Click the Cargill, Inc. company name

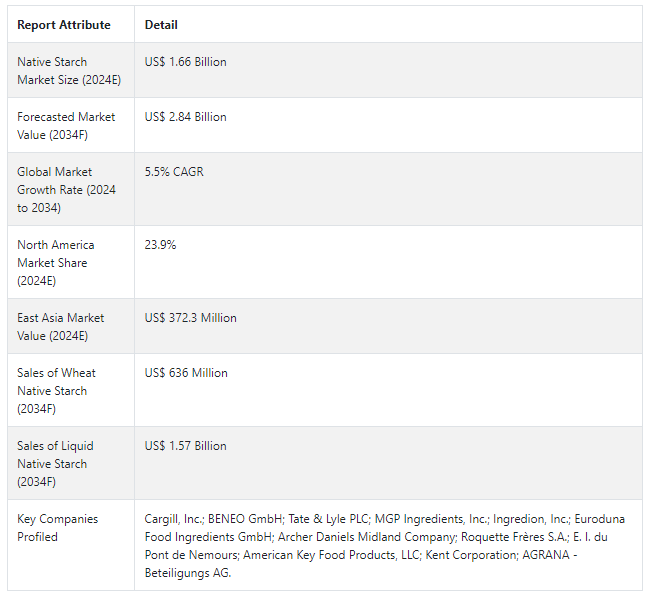174,519
